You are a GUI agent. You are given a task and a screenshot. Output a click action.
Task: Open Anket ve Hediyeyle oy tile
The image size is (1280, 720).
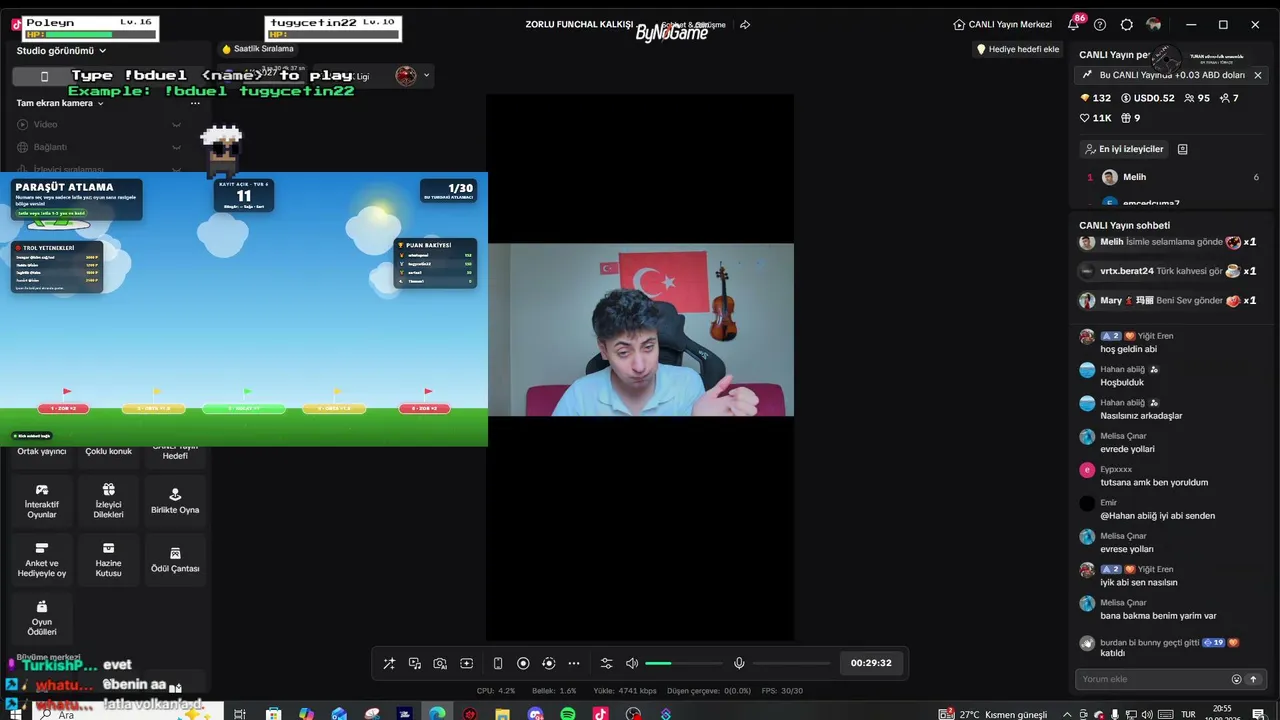pyautogui.click(x=42, y=560)
